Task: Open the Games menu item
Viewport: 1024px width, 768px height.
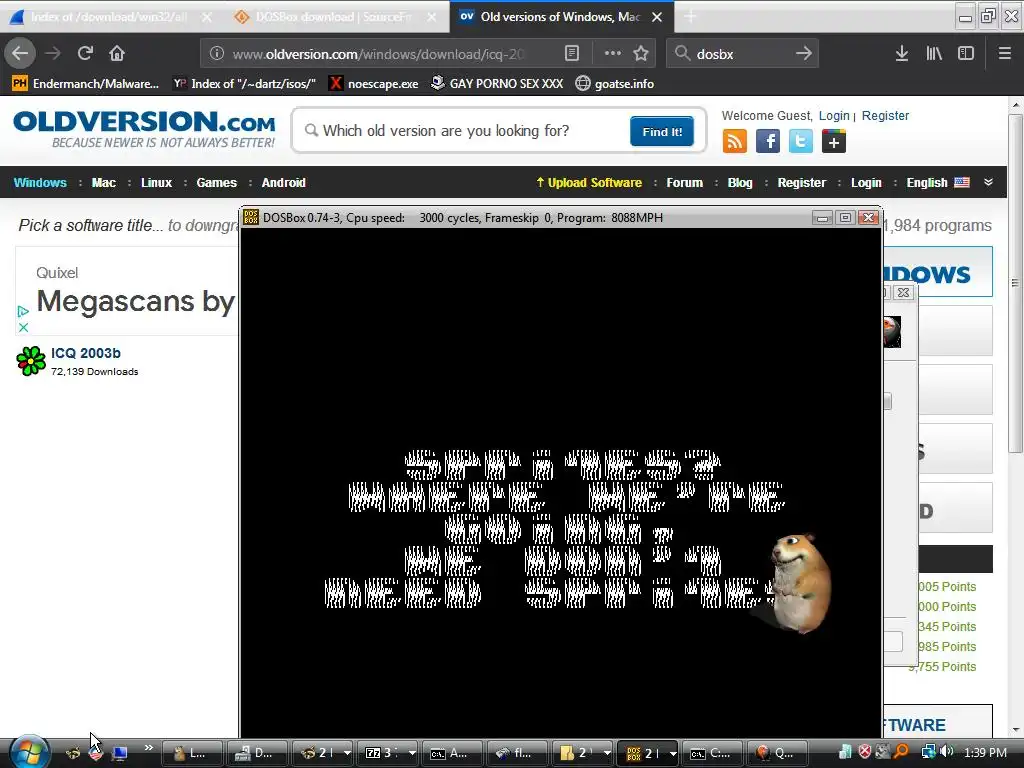Action: tap(217, 183)
